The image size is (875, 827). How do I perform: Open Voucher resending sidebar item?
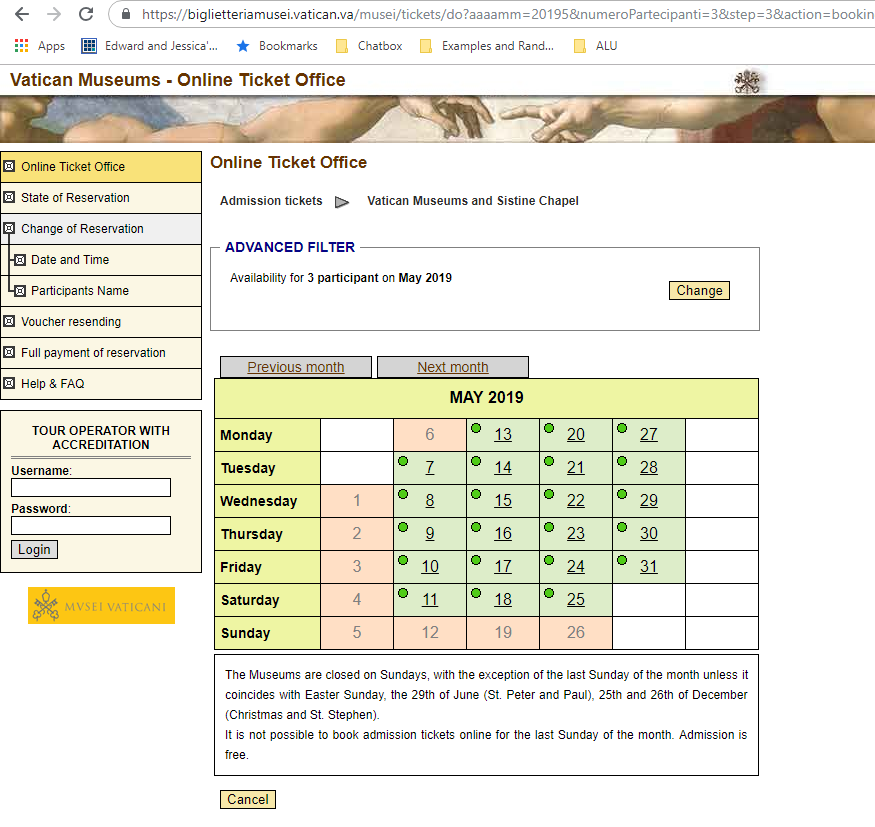click(x=101, y=322)
